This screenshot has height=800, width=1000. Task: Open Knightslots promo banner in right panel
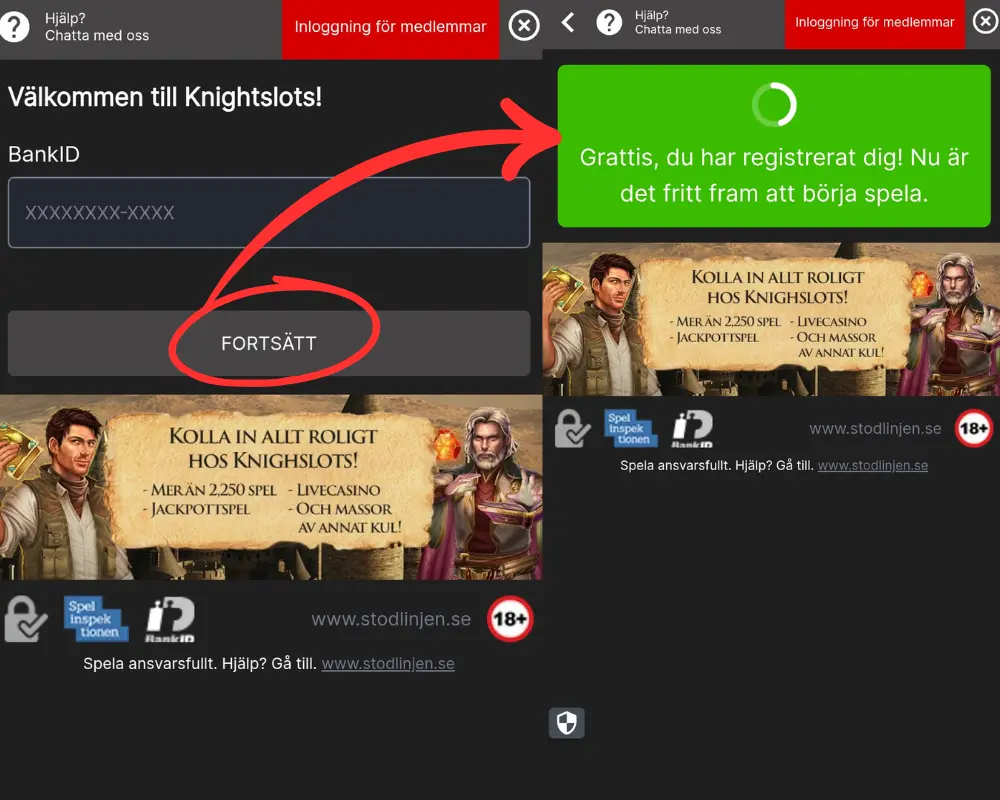[x=771, y=320]
